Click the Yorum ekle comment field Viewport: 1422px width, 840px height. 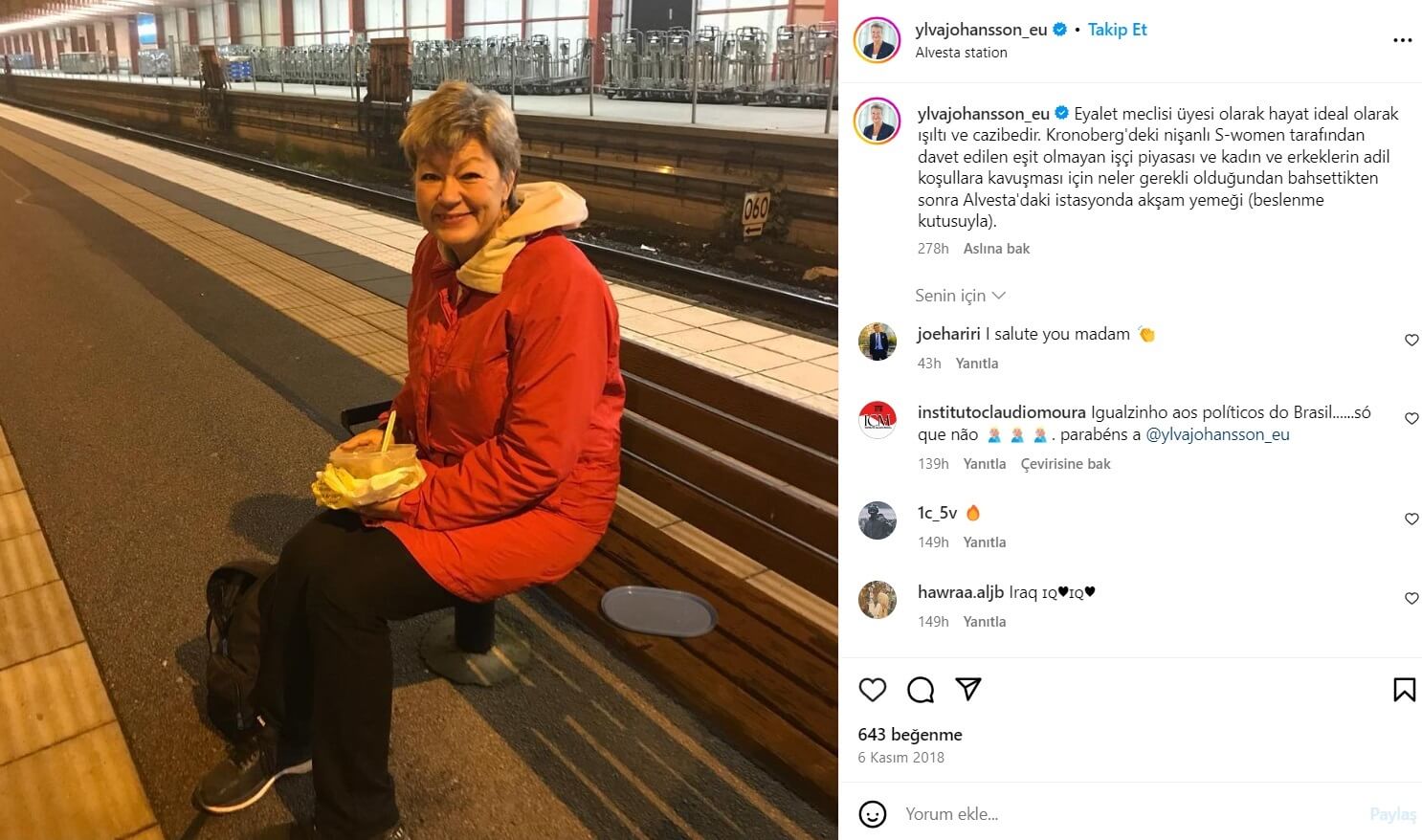pos(1129,814)
